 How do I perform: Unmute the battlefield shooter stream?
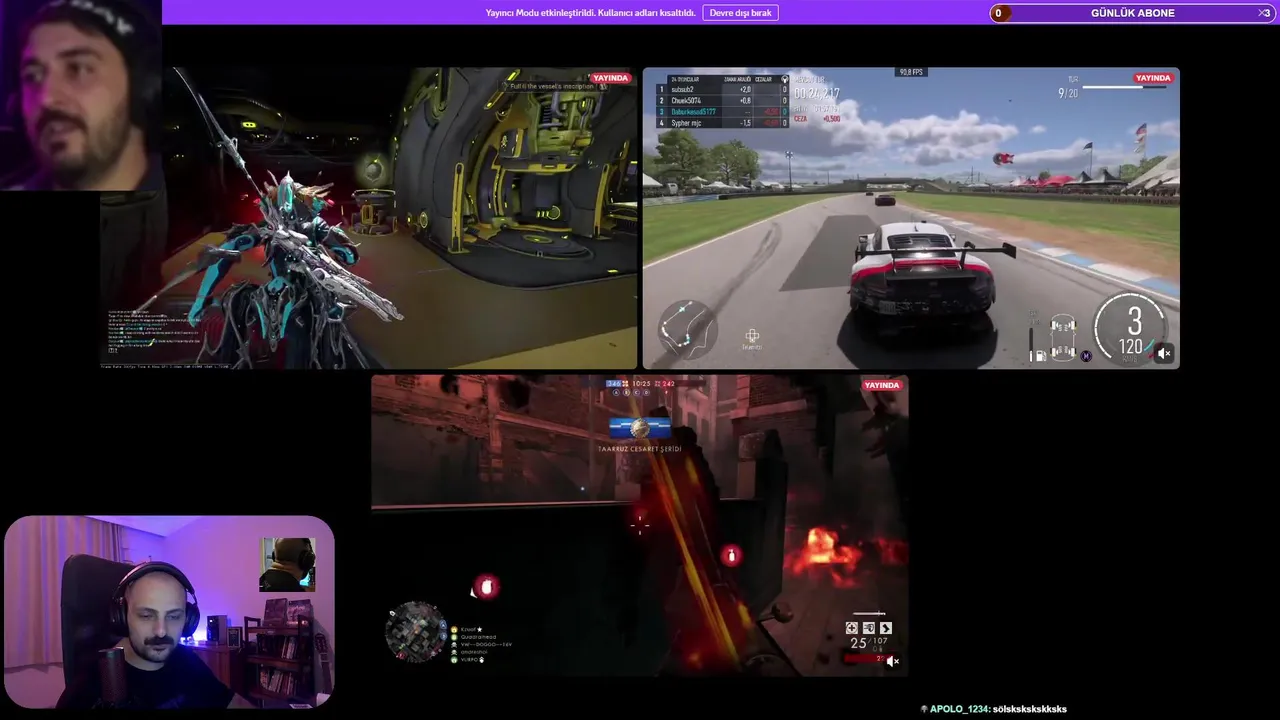pos(893,661)
